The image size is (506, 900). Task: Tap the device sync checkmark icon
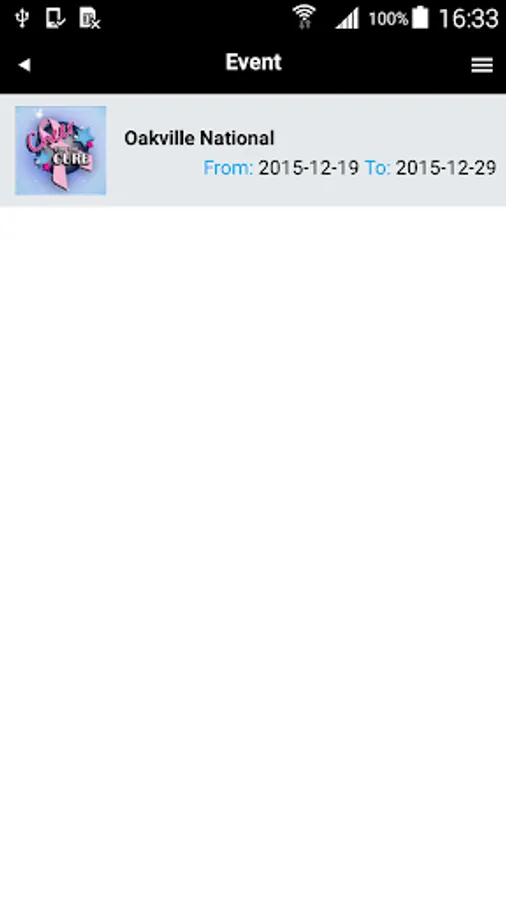click(x=55, y=18)
